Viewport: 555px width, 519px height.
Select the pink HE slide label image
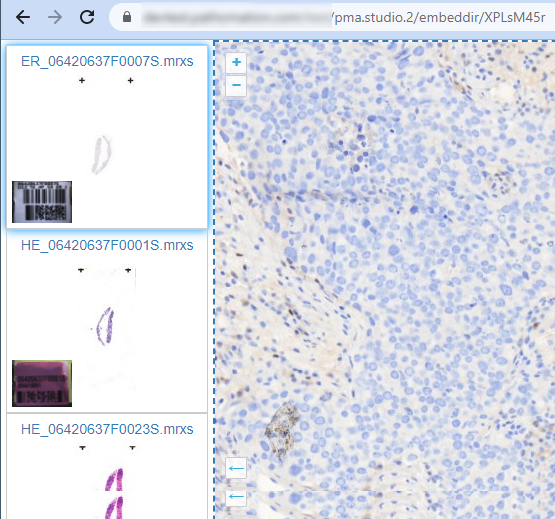pyautogui.click(x=42, y=383)
